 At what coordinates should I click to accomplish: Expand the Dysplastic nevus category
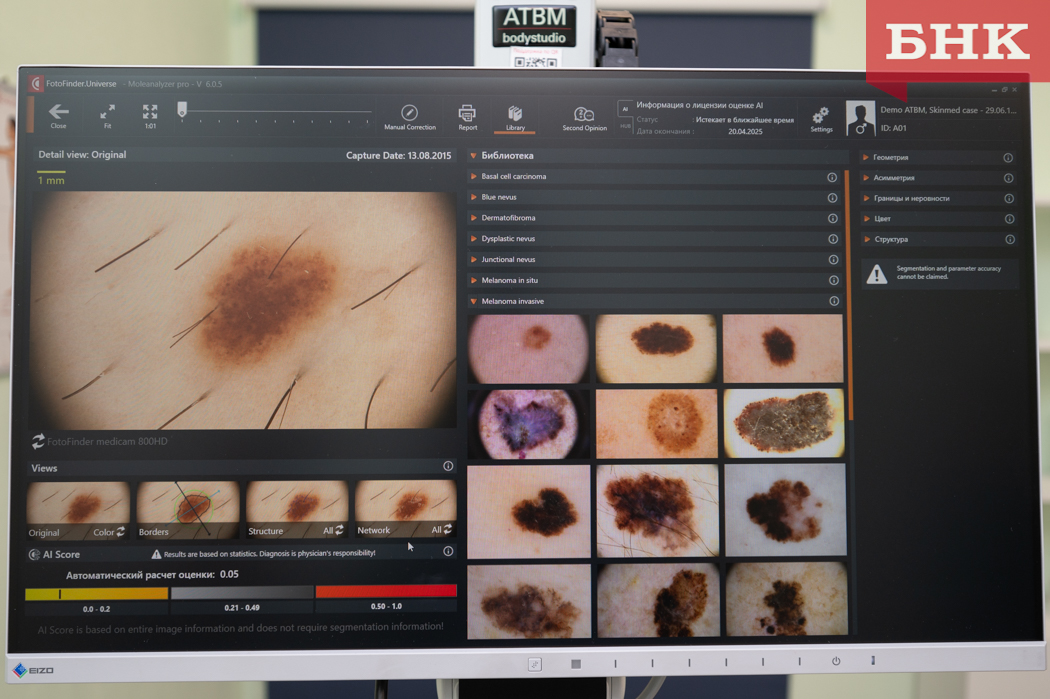point(474,239)
